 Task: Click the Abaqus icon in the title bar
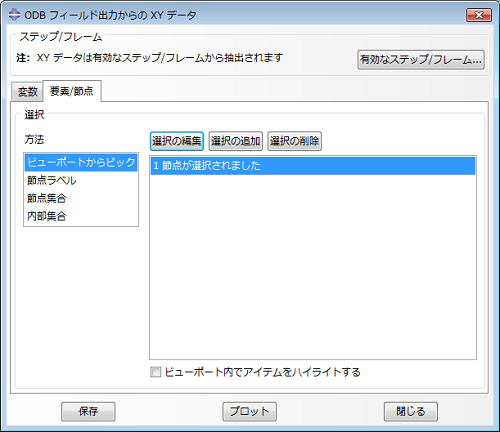(x=14, y=15)
